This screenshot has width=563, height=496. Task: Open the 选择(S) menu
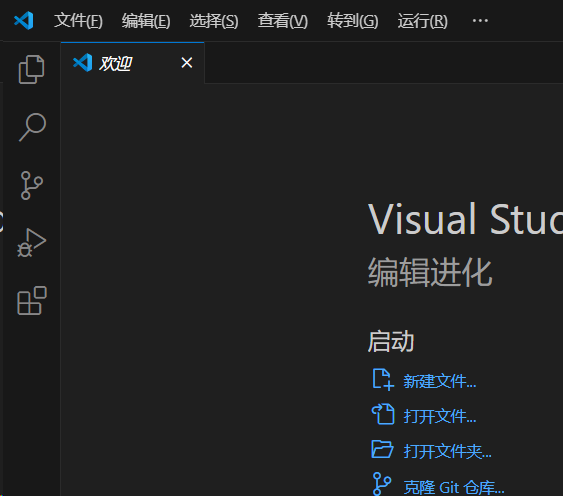pos(214,20)
